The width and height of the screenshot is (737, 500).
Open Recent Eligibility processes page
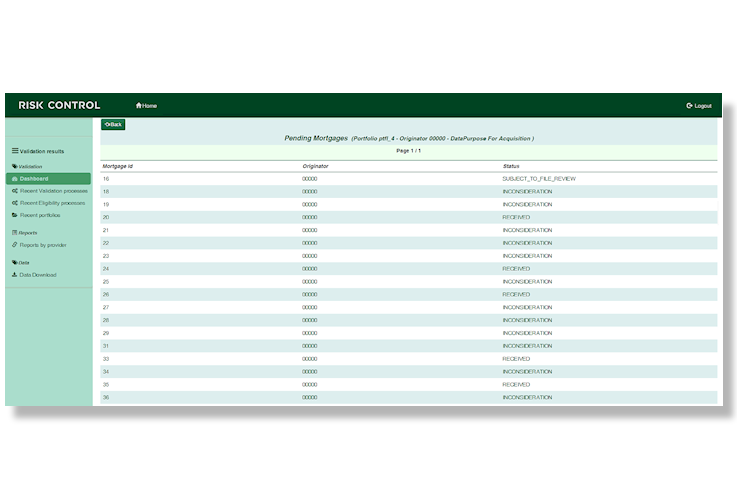(x=53, y=203)
